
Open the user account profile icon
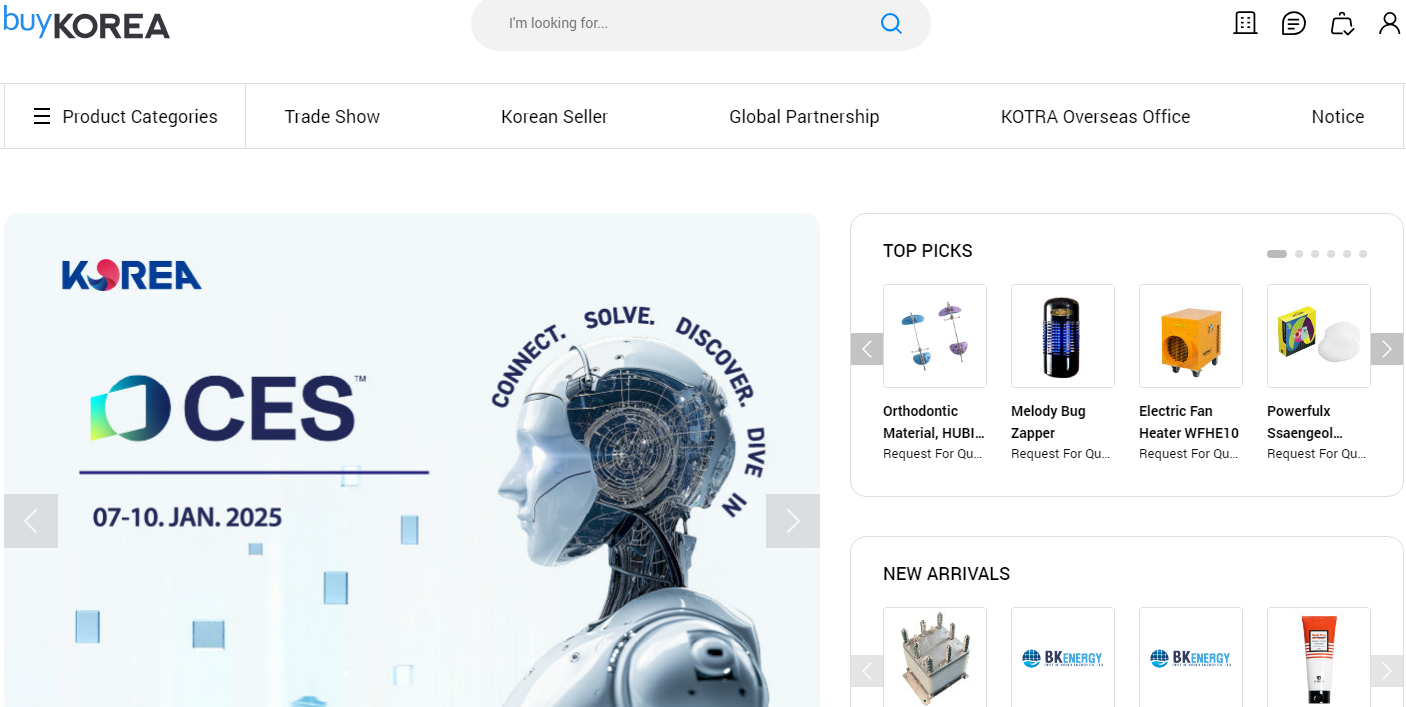click(1390, 23)
